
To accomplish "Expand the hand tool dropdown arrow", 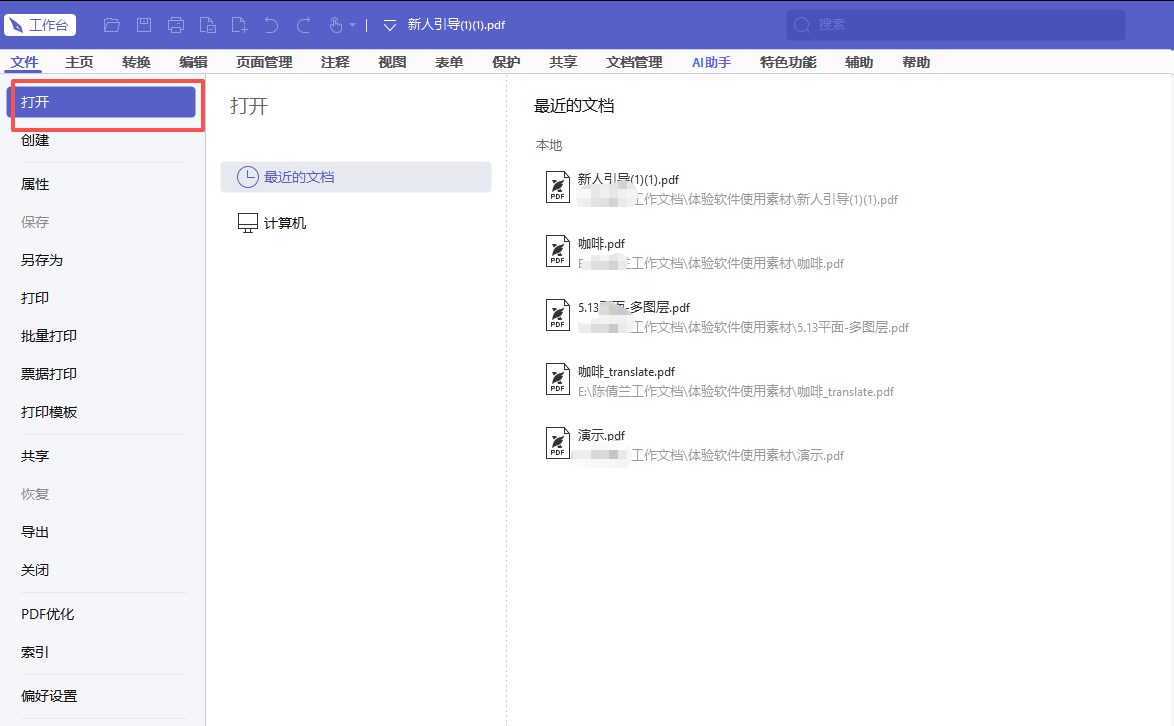I will (x=353, y=25).
